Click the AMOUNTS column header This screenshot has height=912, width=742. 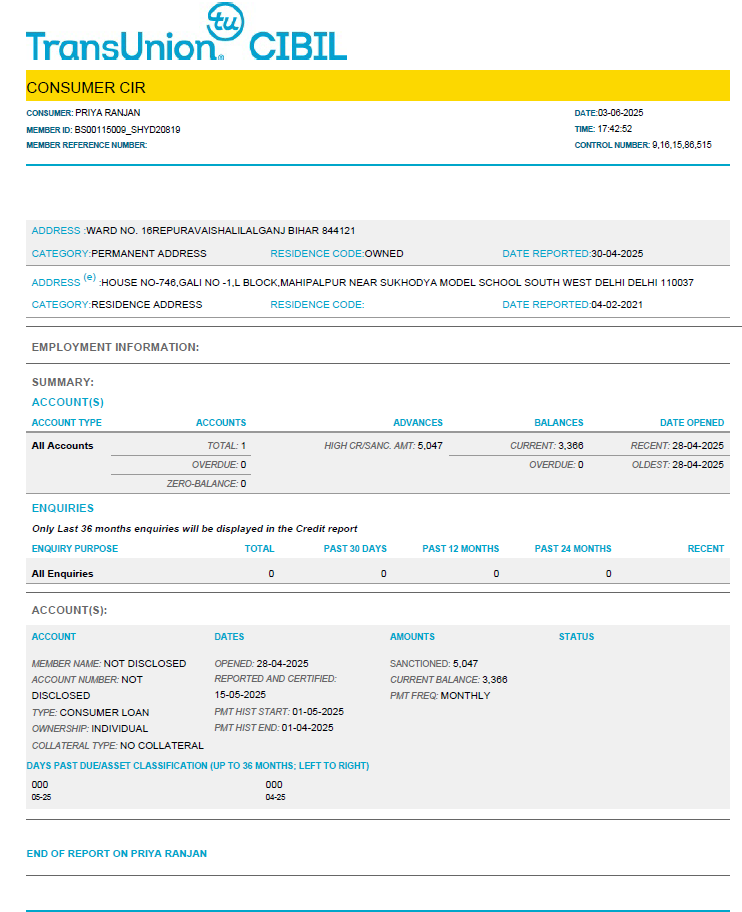(412, 637)
